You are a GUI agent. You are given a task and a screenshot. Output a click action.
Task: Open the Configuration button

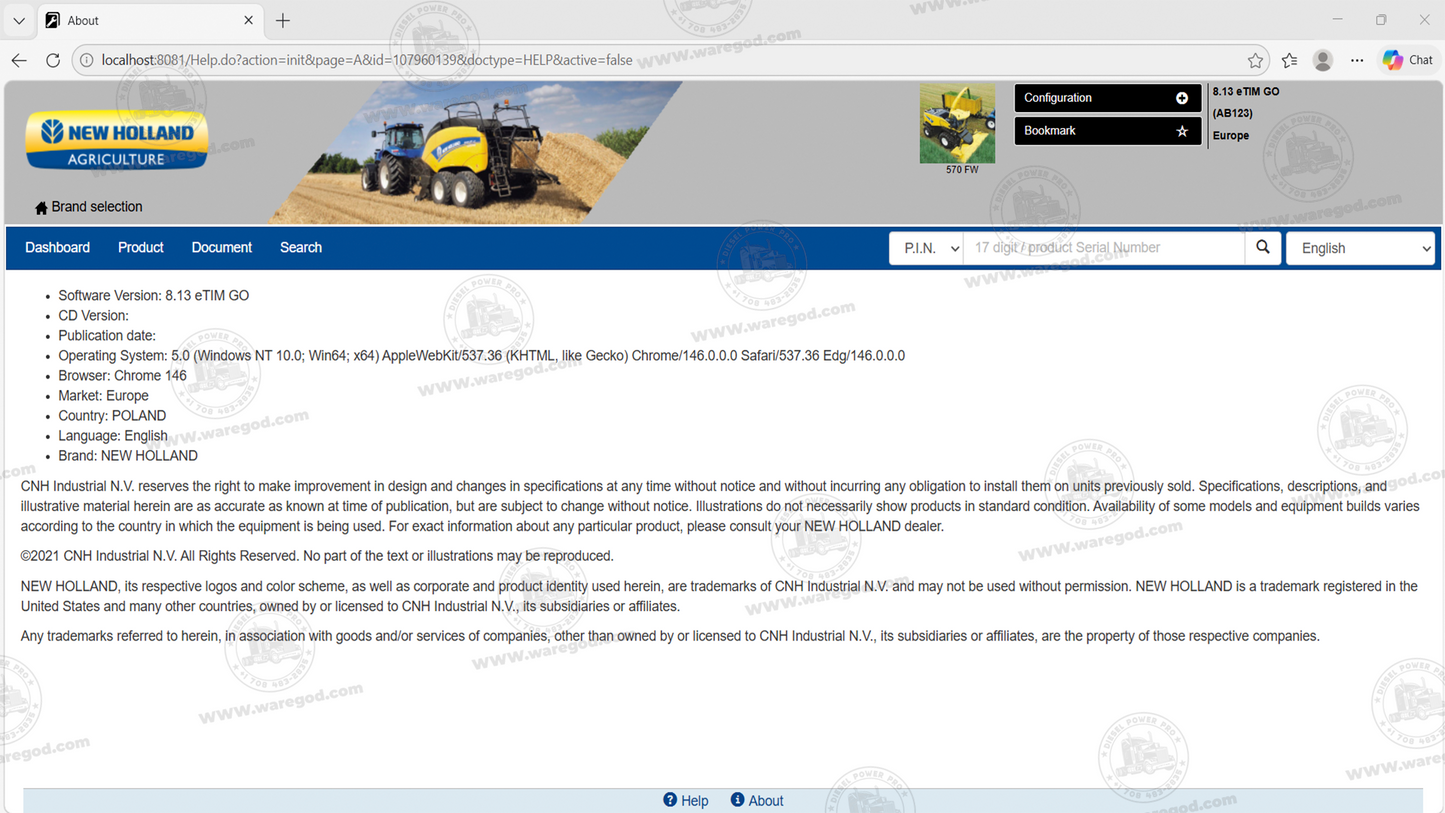pyautogui.click(x=1107, y=98)
